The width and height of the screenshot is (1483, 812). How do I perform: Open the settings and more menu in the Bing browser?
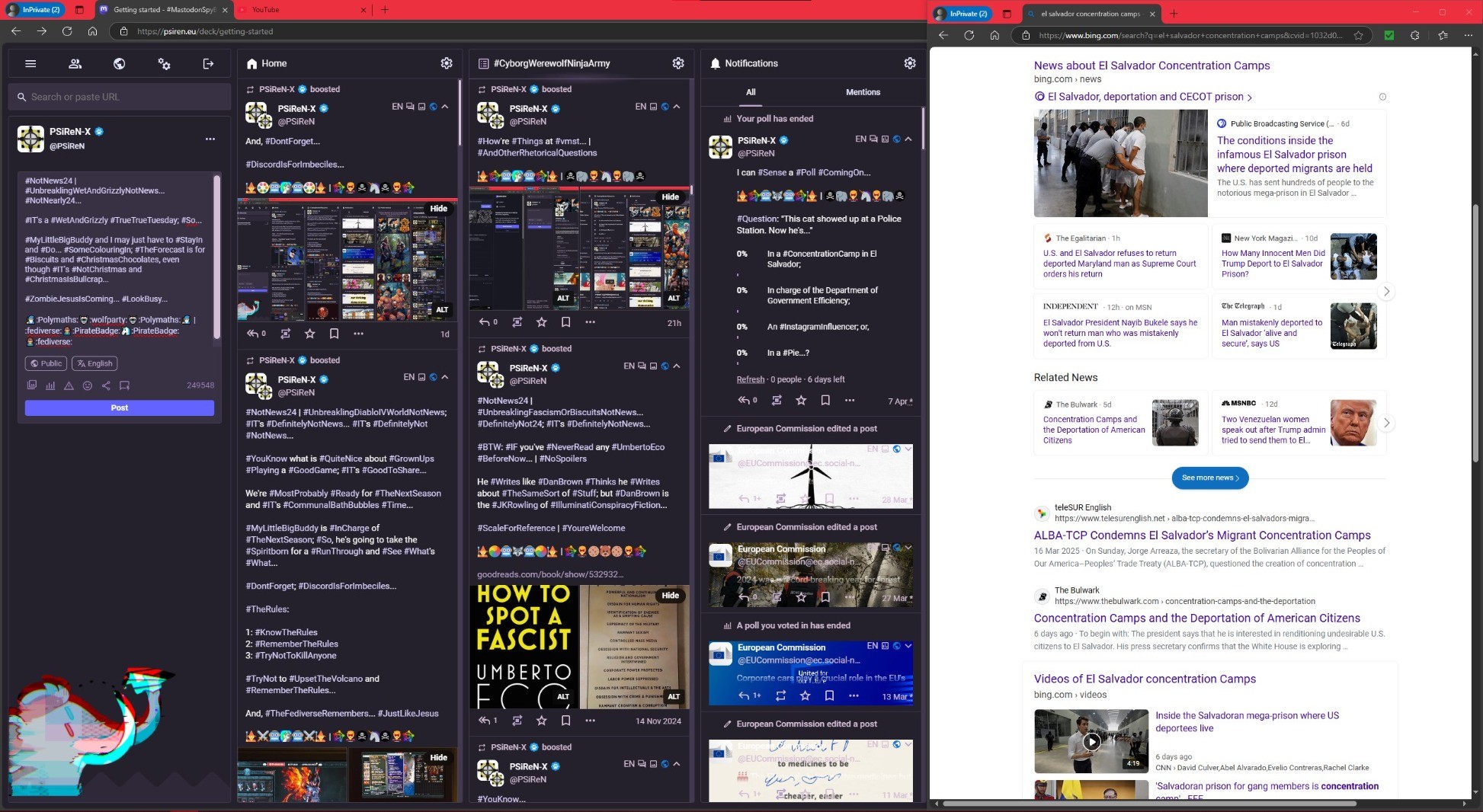click(x=1469, y=35)
